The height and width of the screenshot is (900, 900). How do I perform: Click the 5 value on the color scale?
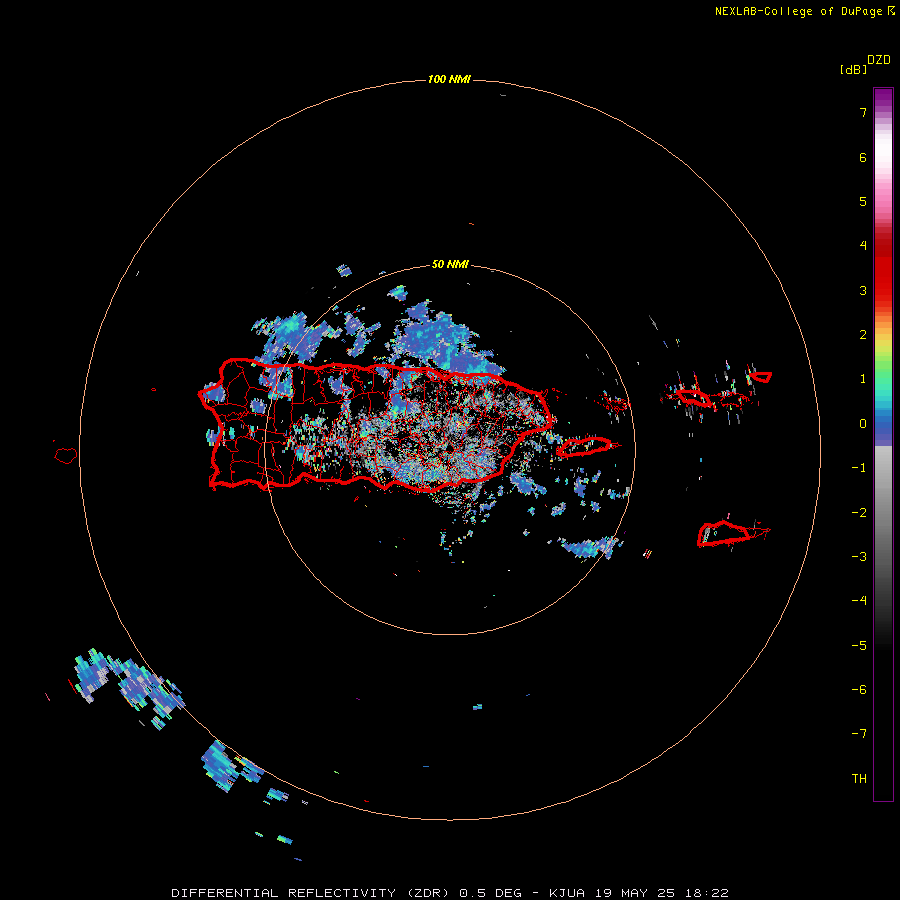point(863,201)
